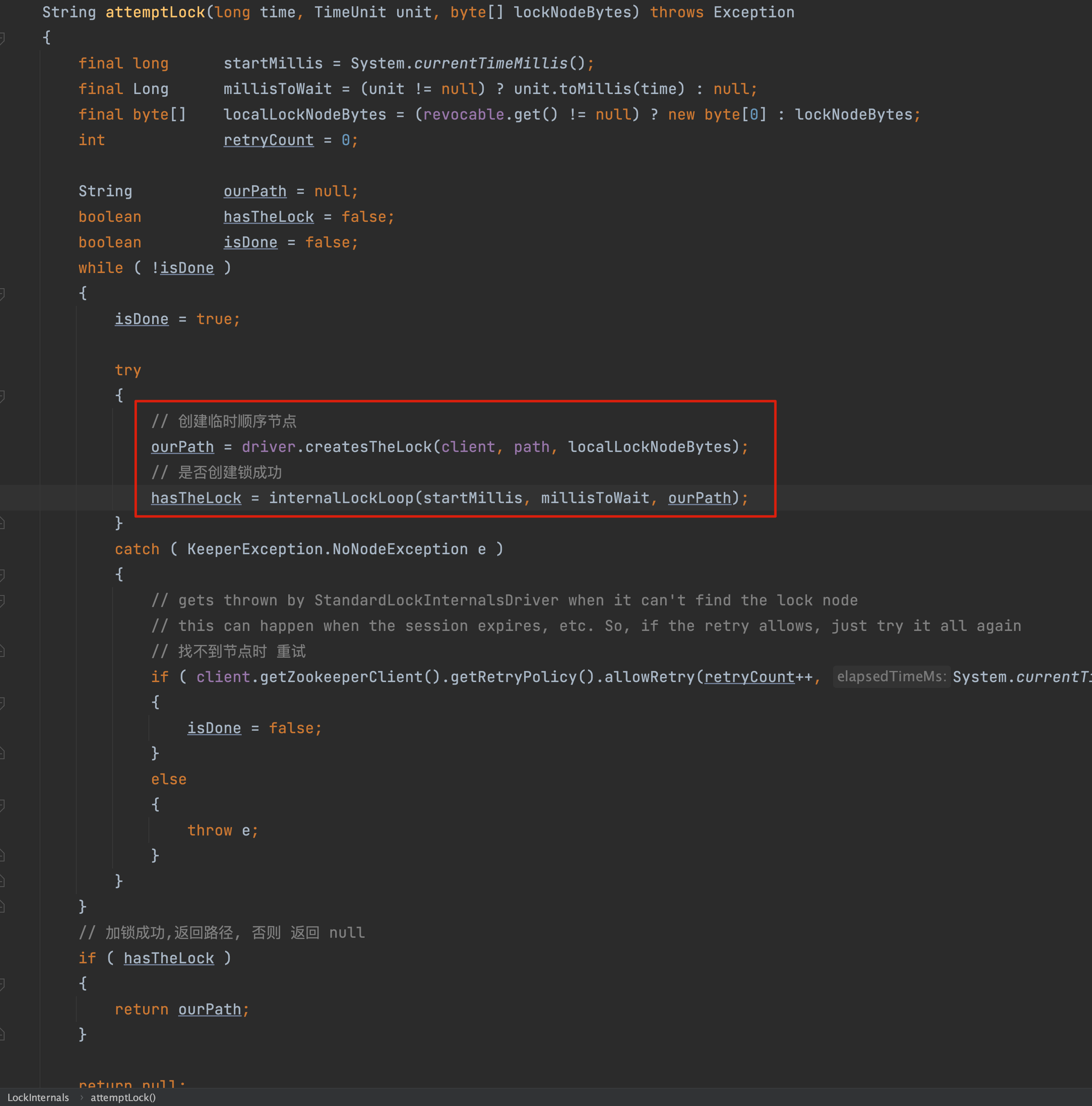The width and height of the screenshot is (1092, 1106).
Task: Fold the English comment block marker
Action: pyautogui.click(x=2, y=600)
